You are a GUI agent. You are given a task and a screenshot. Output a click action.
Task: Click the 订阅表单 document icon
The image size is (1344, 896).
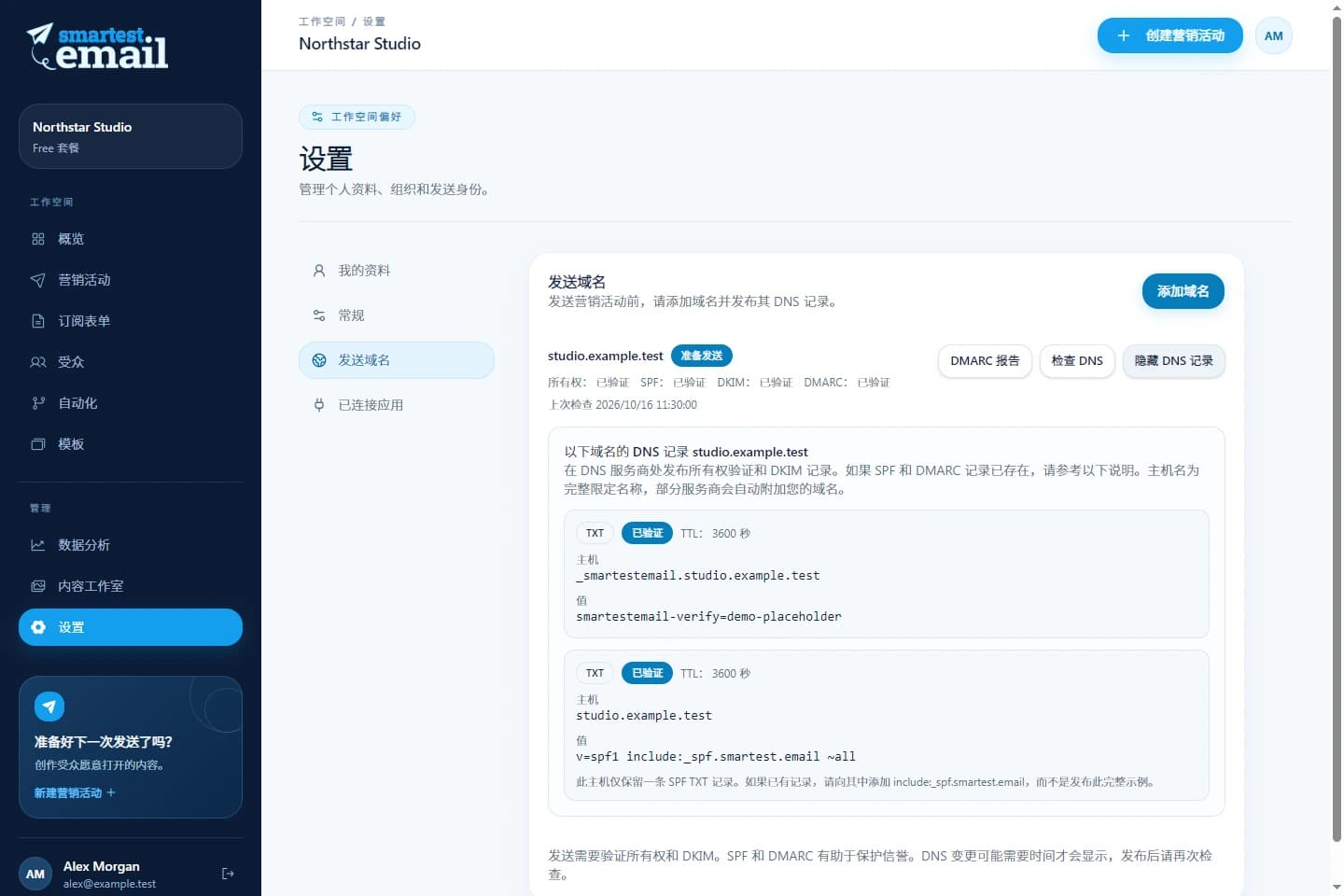(x=38, y=321)
